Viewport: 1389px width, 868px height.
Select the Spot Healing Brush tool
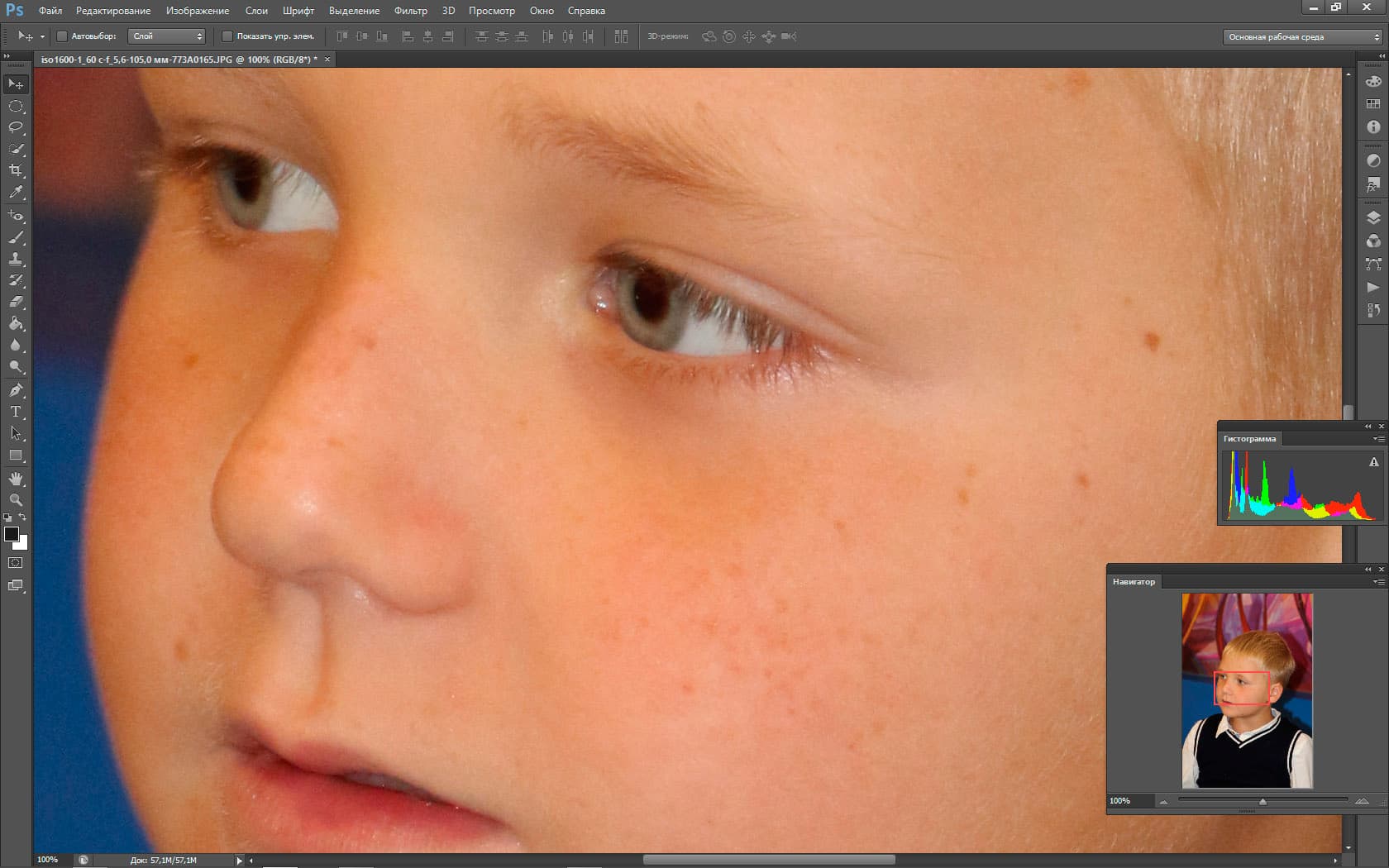click(16, 216)
